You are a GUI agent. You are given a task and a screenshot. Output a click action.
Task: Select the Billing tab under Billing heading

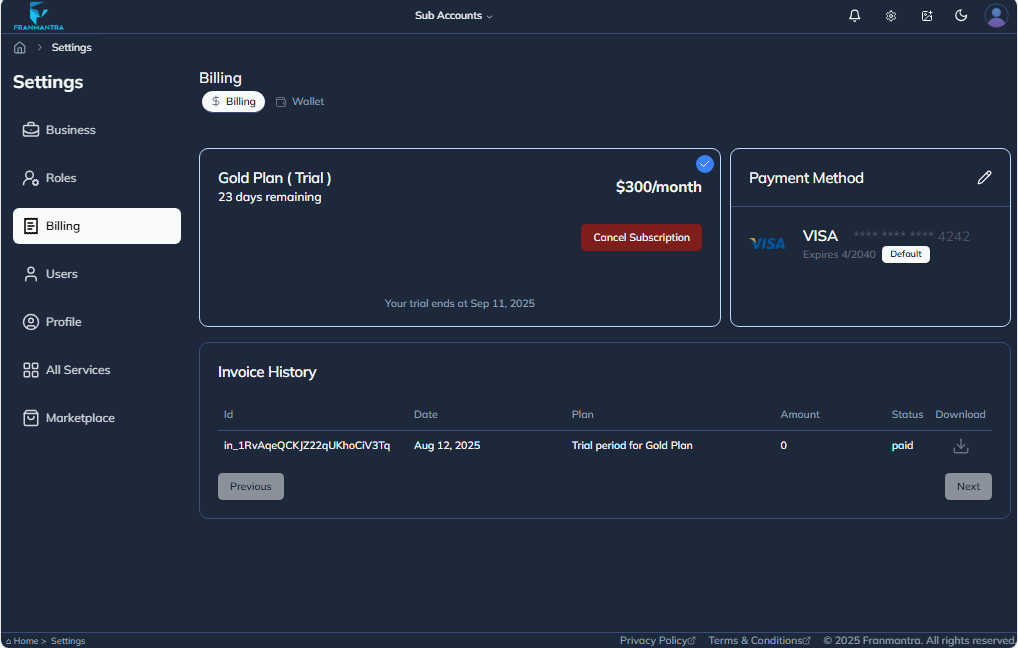pos(233,101)
